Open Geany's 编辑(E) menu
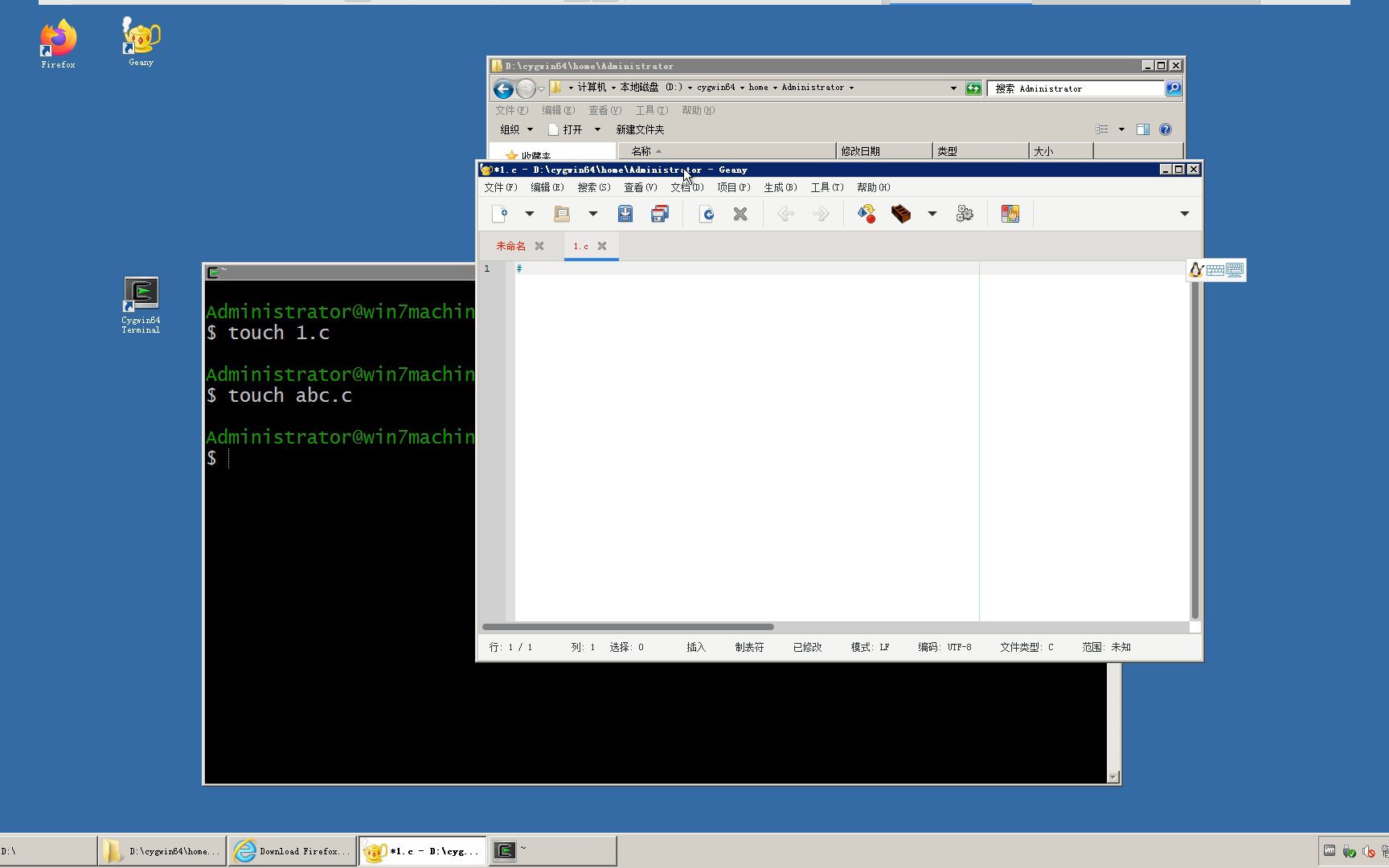Image resolution: width=1389 pixels, height=868 pixels. tap(547, 187)
